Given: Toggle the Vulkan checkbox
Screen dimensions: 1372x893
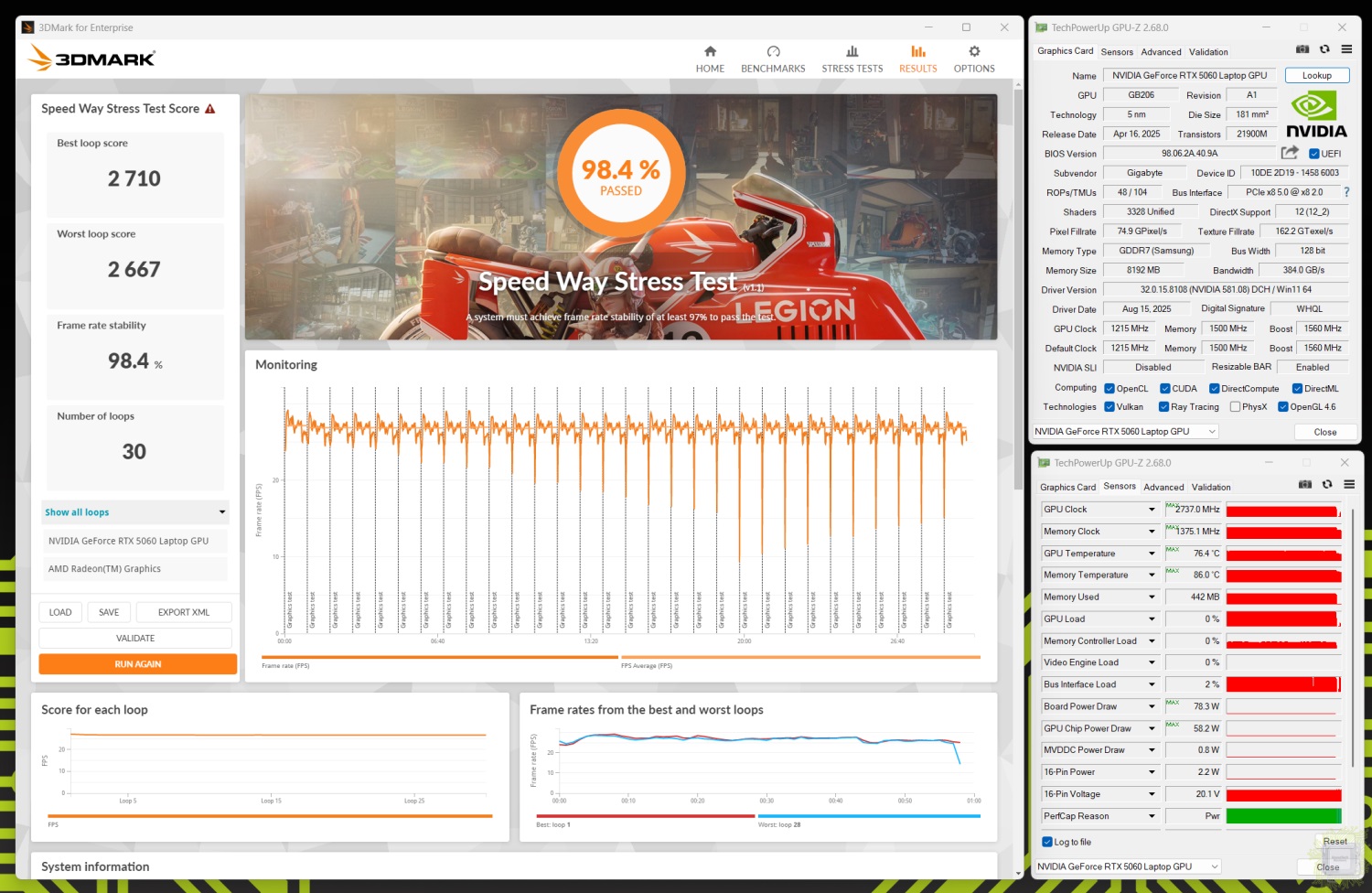Looking at the screenshot, I should pos(1109,407).
